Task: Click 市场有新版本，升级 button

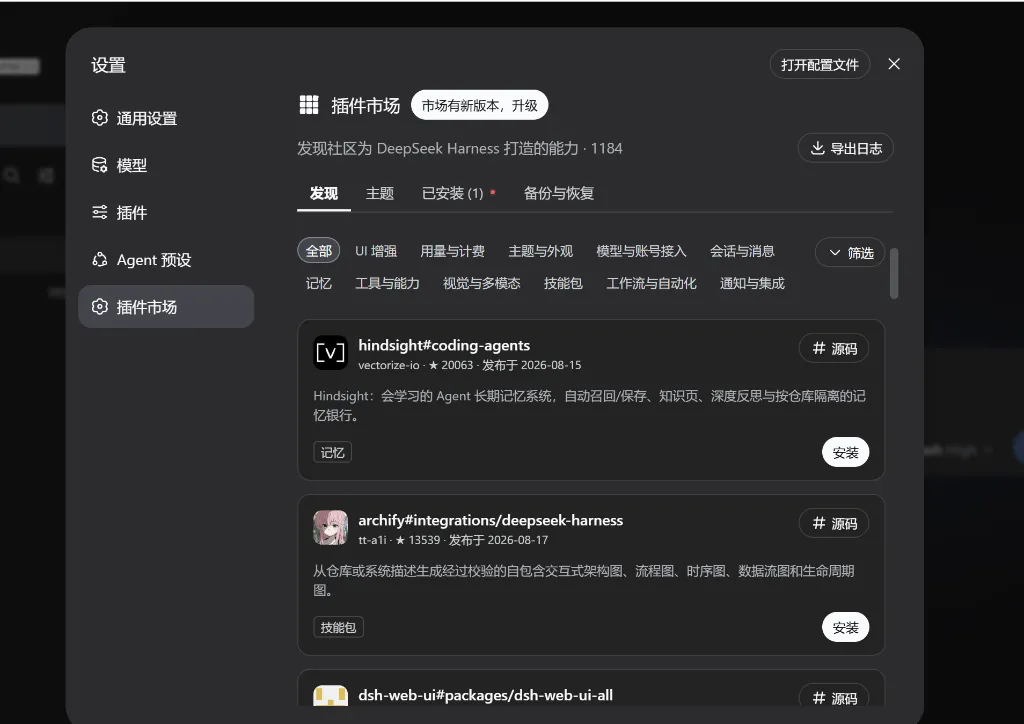Action: [479, 105]
